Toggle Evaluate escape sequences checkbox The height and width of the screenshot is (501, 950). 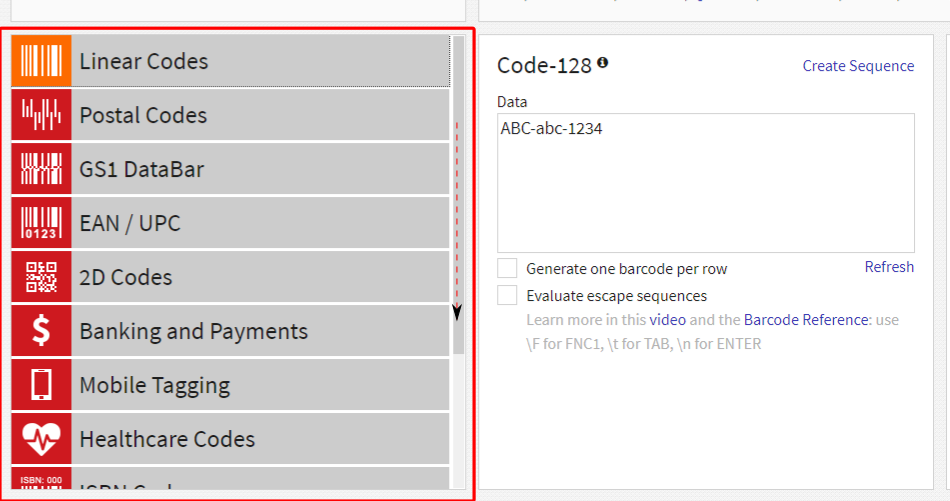pyautogui.click(x=508, y=296)
